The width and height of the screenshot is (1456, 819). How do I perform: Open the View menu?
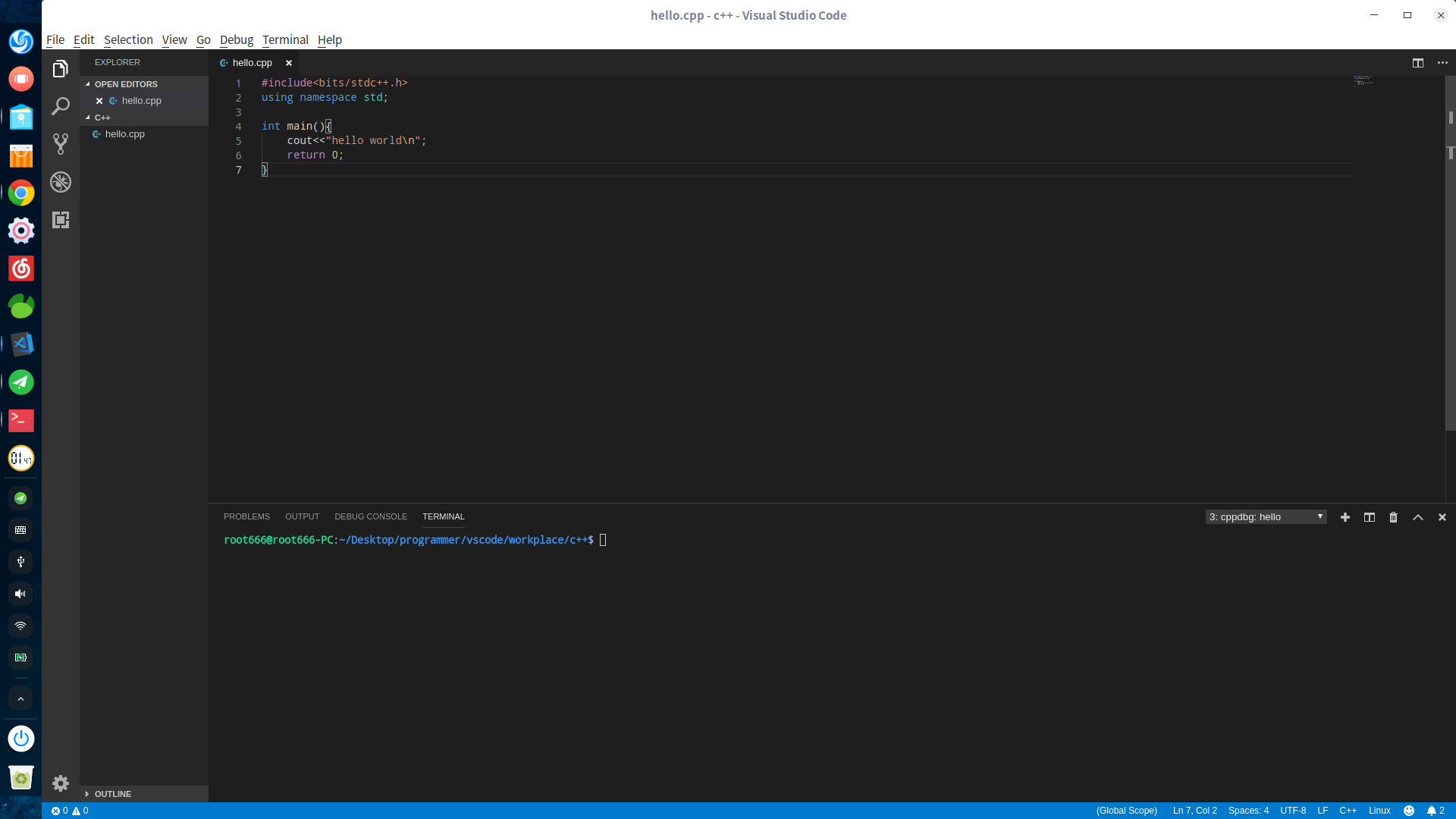click(x=174, y=39)
